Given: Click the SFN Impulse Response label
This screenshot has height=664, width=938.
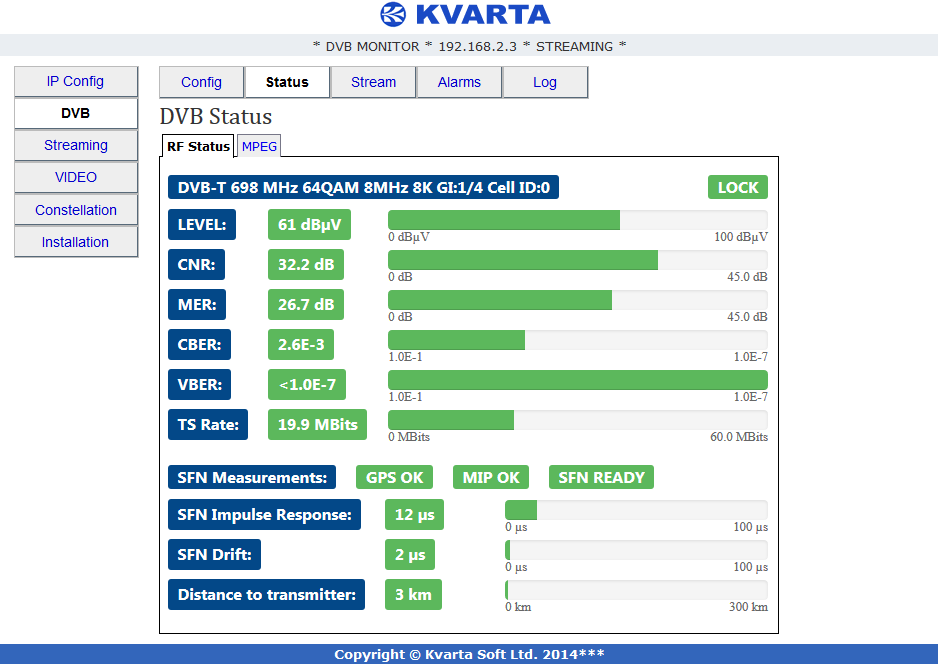Looking at the screenshot, I should click(264, 514).
